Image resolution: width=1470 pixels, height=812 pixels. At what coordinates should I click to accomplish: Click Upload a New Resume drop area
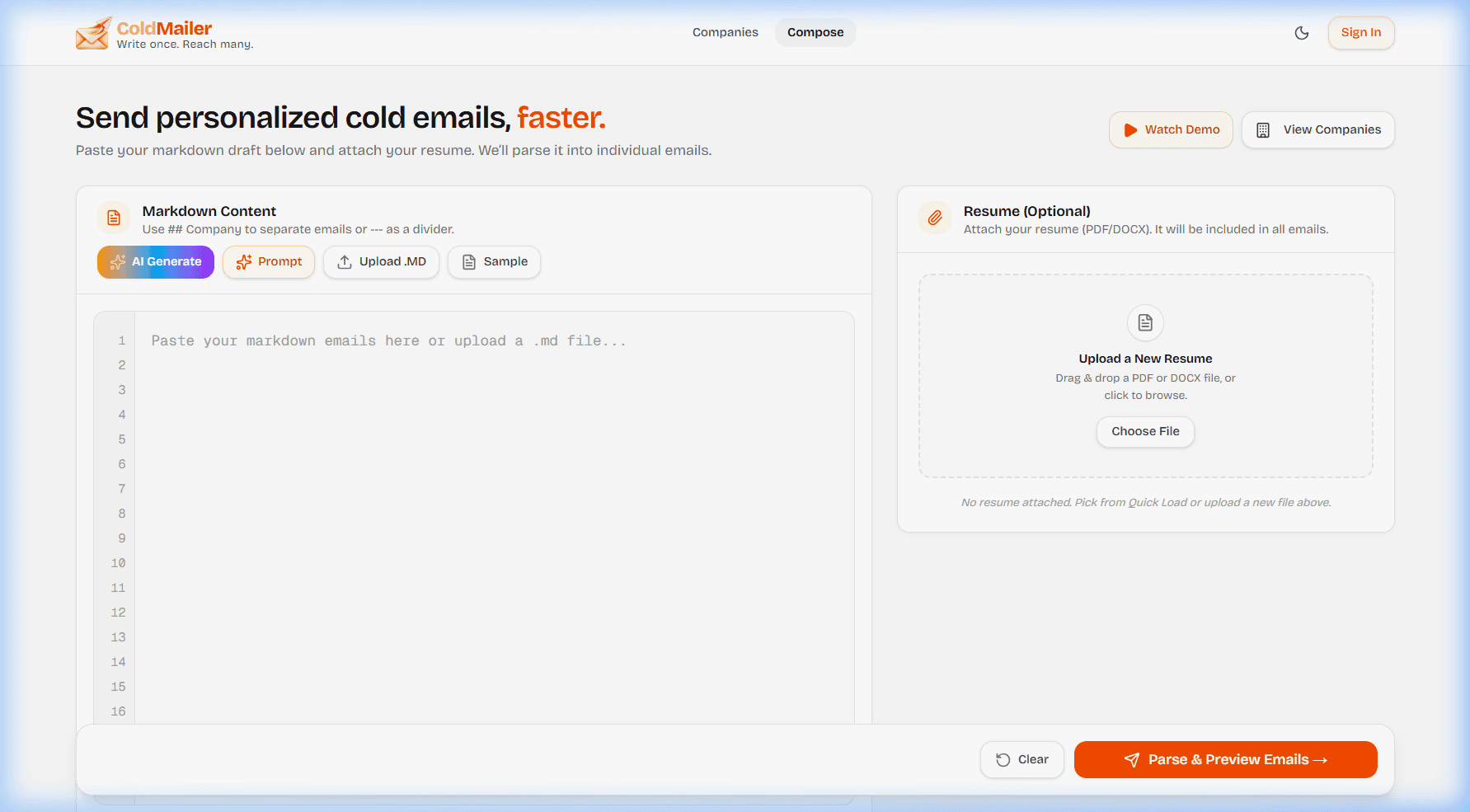point(1145,376)
